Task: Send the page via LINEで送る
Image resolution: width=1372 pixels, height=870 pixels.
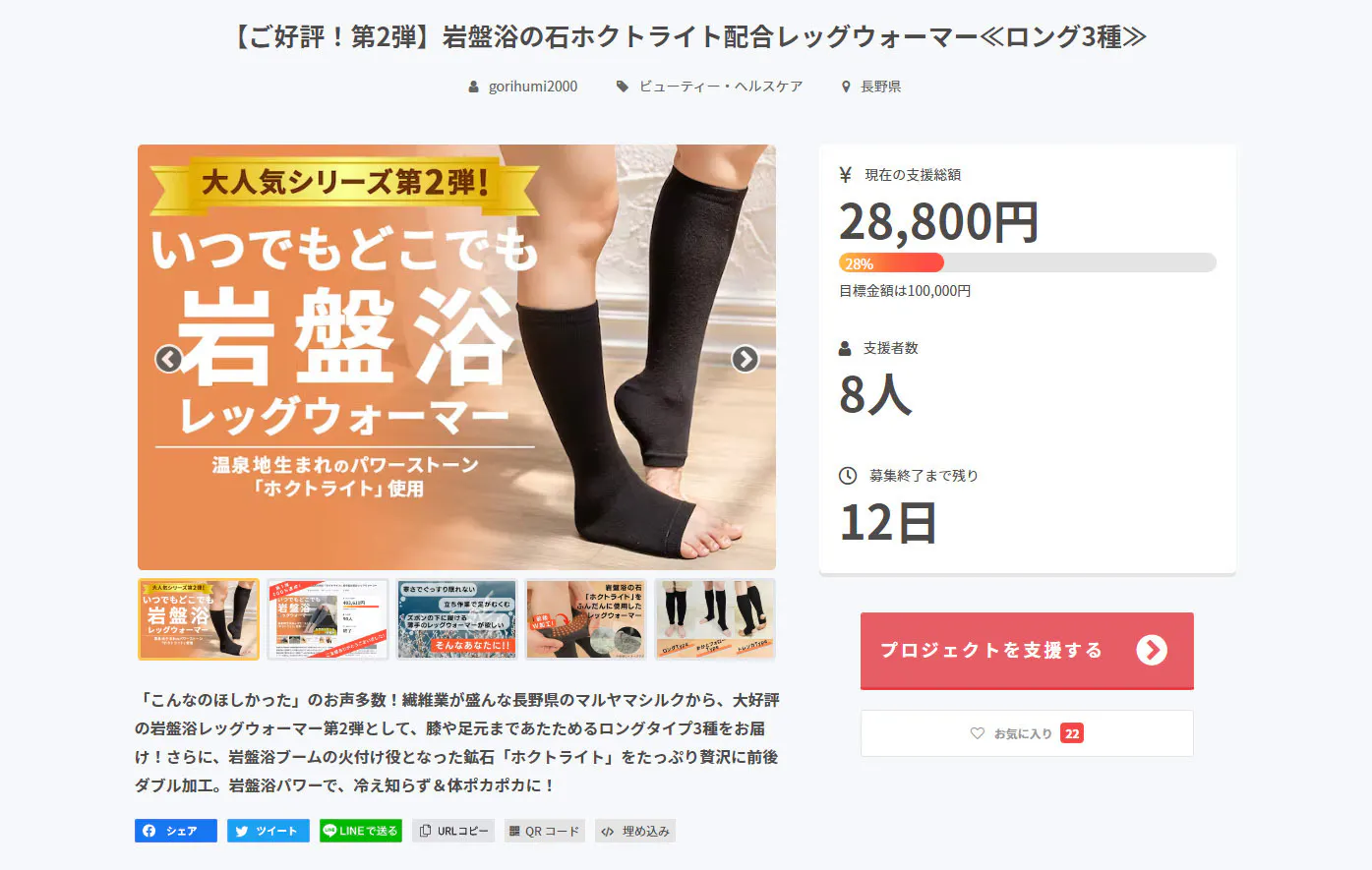Action: [x=361, y=831]
